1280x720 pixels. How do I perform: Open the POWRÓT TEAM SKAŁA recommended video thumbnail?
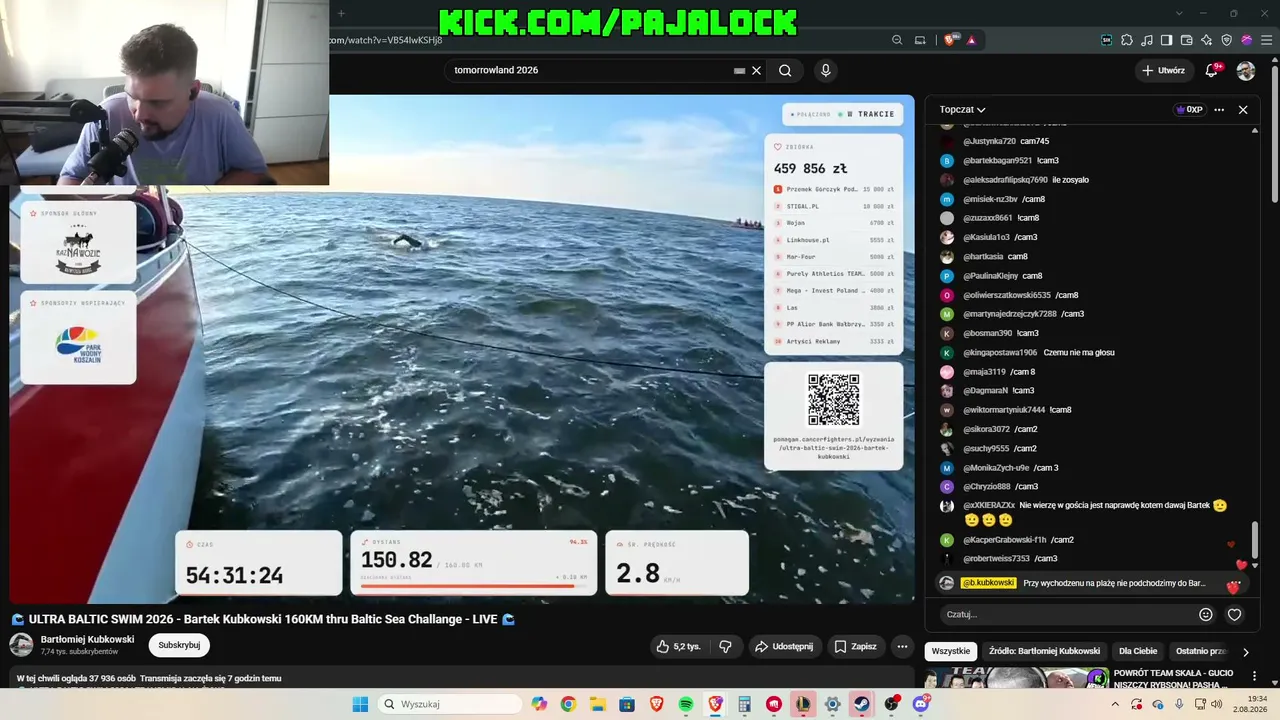(x=1016, y=679)
